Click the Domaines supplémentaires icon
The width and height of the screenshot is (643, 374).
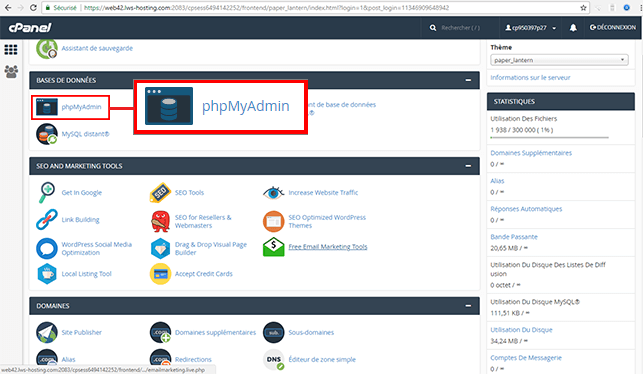[x=160, y=332]
